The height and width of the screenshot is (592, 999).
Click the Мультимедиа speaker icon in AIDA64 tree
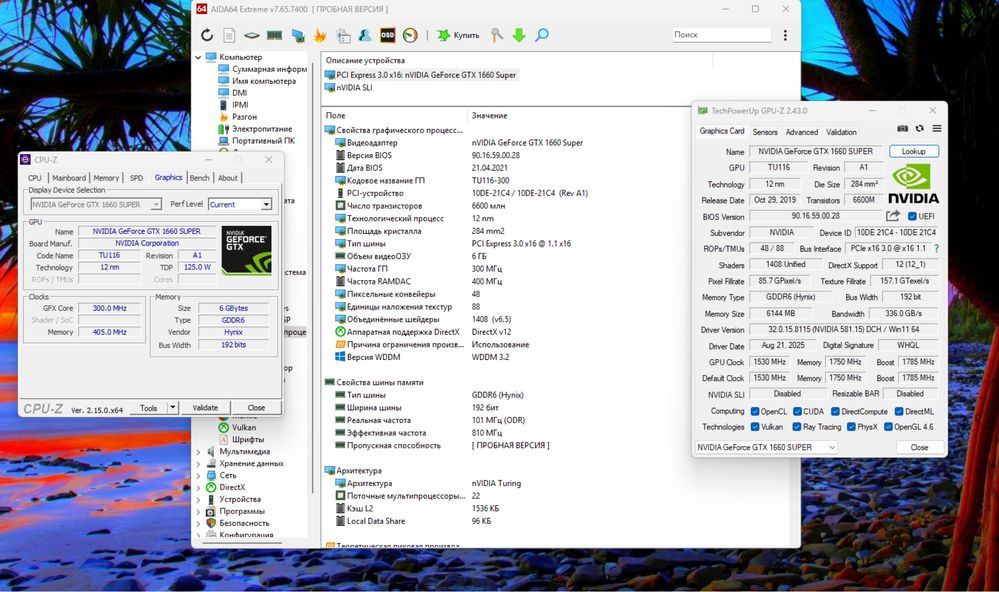coord(212,452)
